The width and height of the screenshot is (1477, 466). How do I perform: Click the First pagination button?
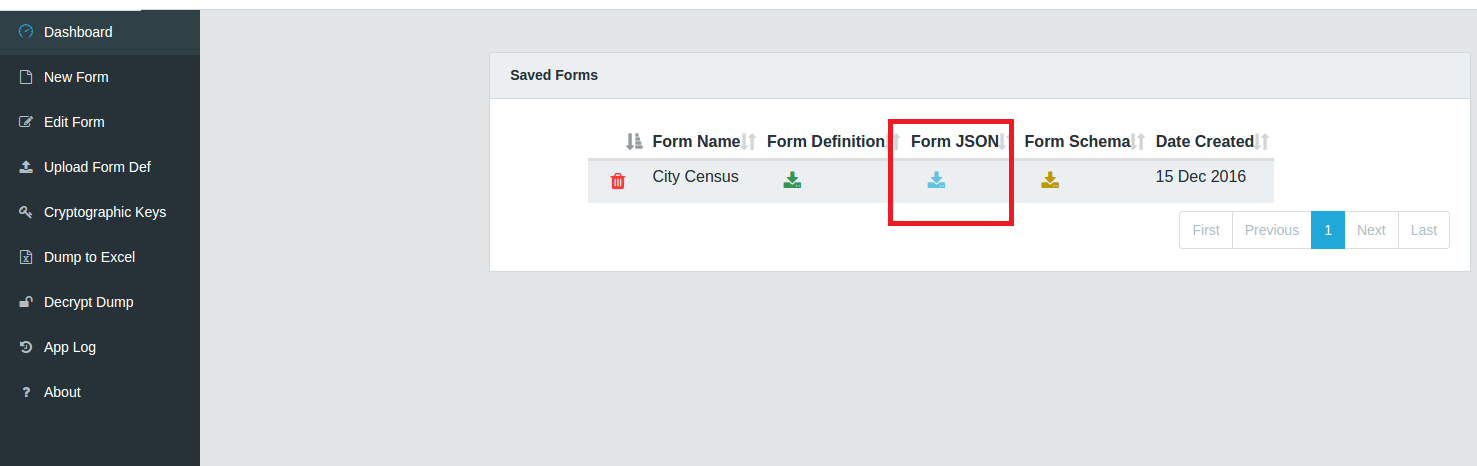click(1206, 230)
